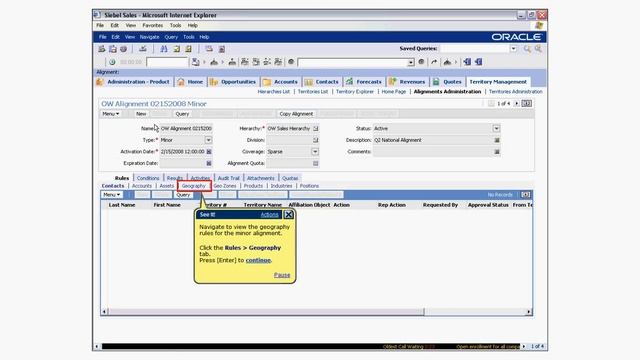Click the continue link in the tooltip
This screenshot has width=640, height=360.
(x=258, y=260)
